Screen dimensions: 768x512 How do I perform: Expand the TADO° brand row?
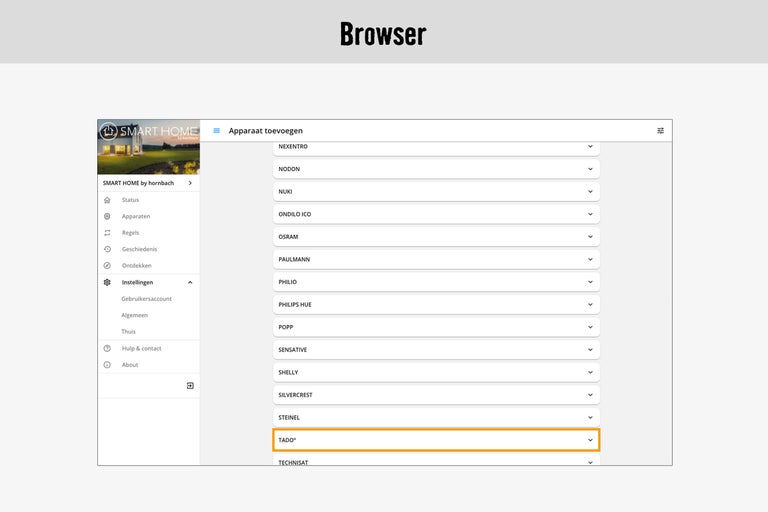coord(436,440)
